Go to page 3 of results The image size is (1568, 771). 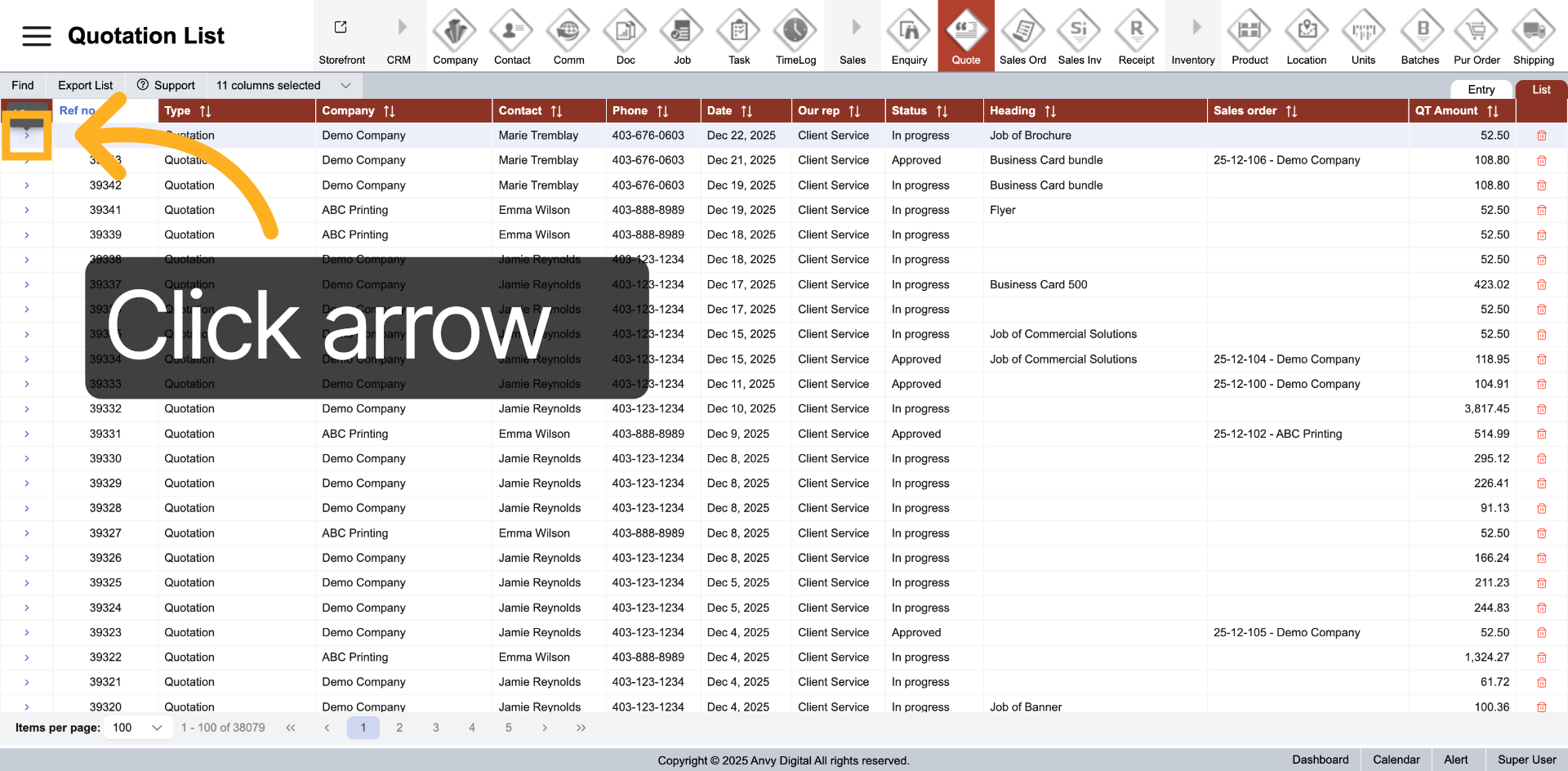[436, 728]
